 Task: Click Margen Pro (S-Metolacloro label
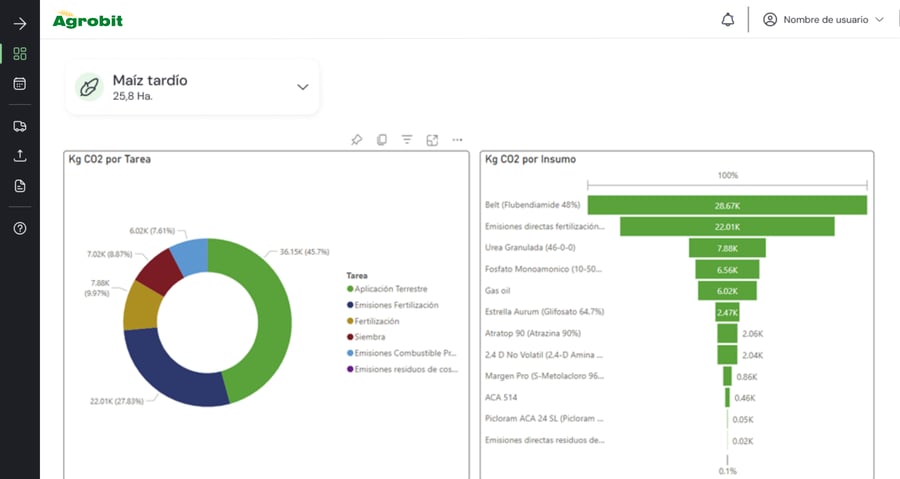(x=544, y=376)
